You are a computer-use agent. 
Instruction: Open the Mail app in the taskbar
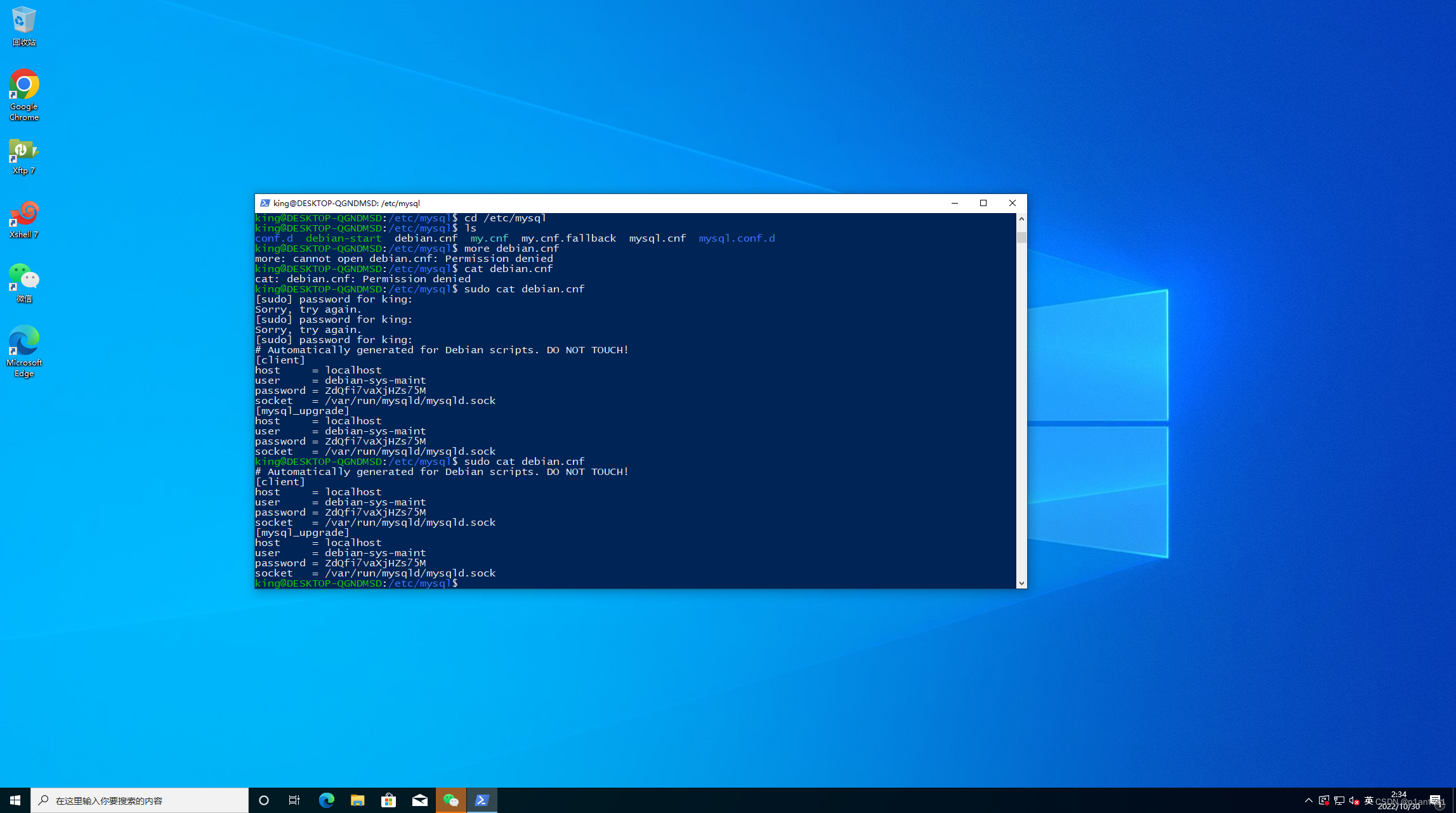pyautogui.click(x=419, y=800)
